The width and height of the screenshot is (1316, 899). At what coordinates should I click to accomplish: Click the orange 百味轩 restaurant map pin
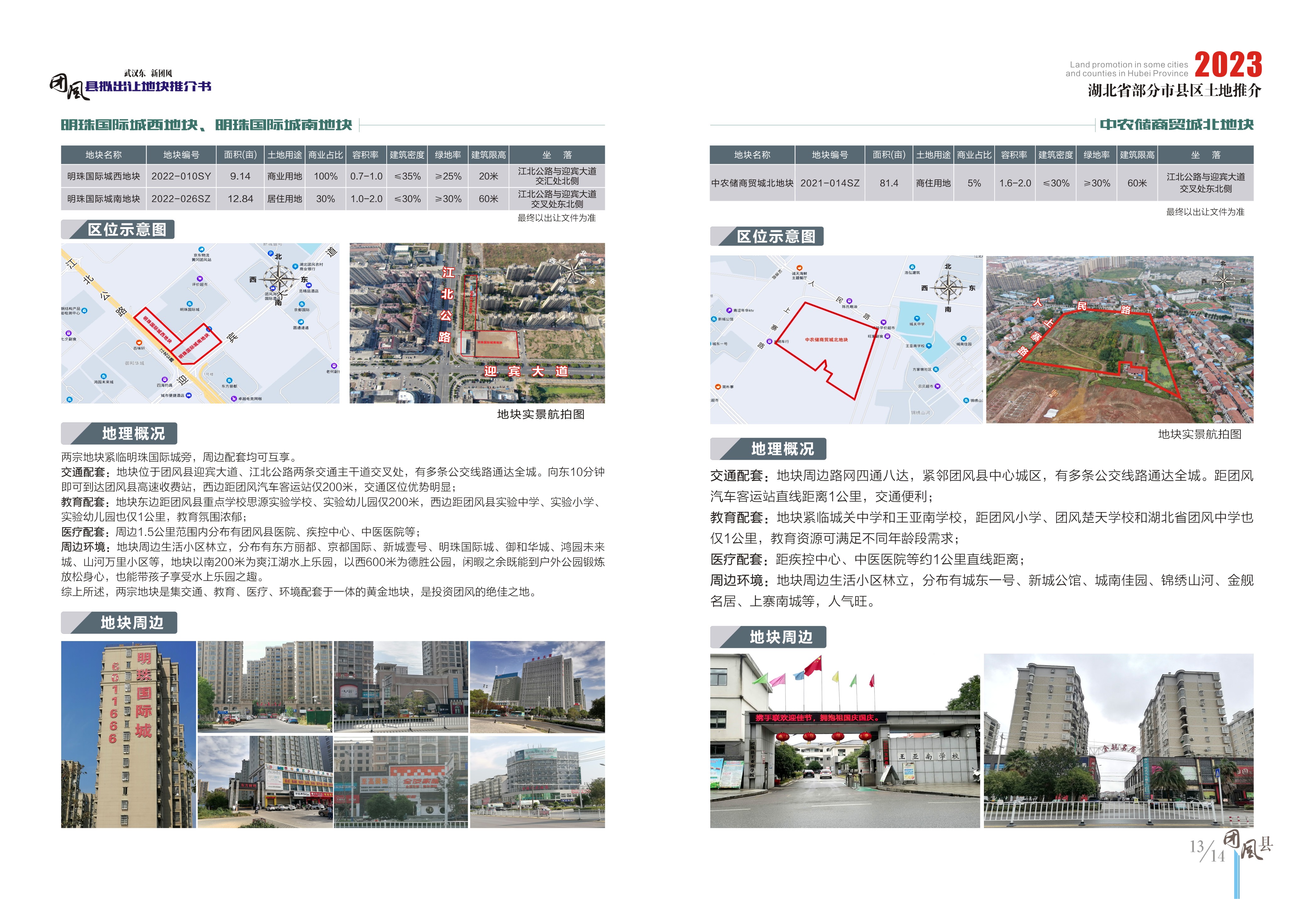[139, 343]
